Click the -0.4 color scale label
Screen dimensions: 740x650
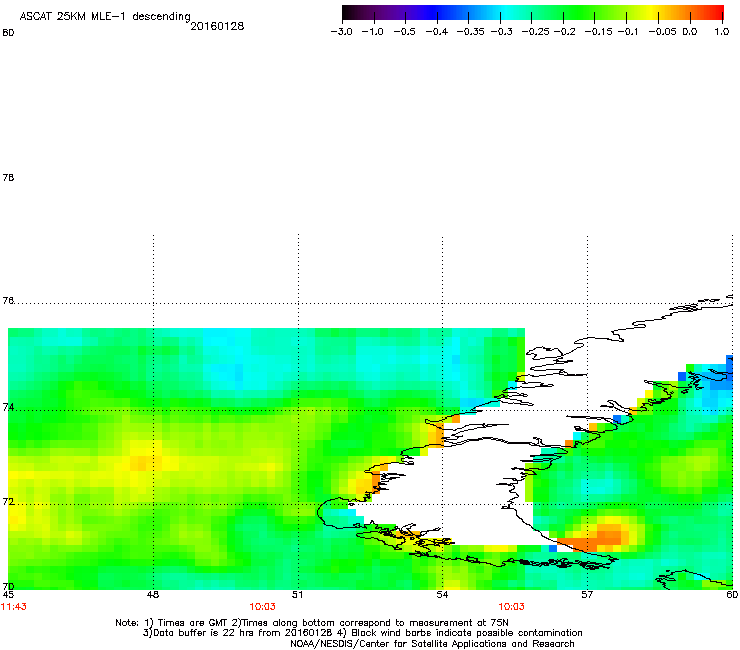[x=437, y=32]
